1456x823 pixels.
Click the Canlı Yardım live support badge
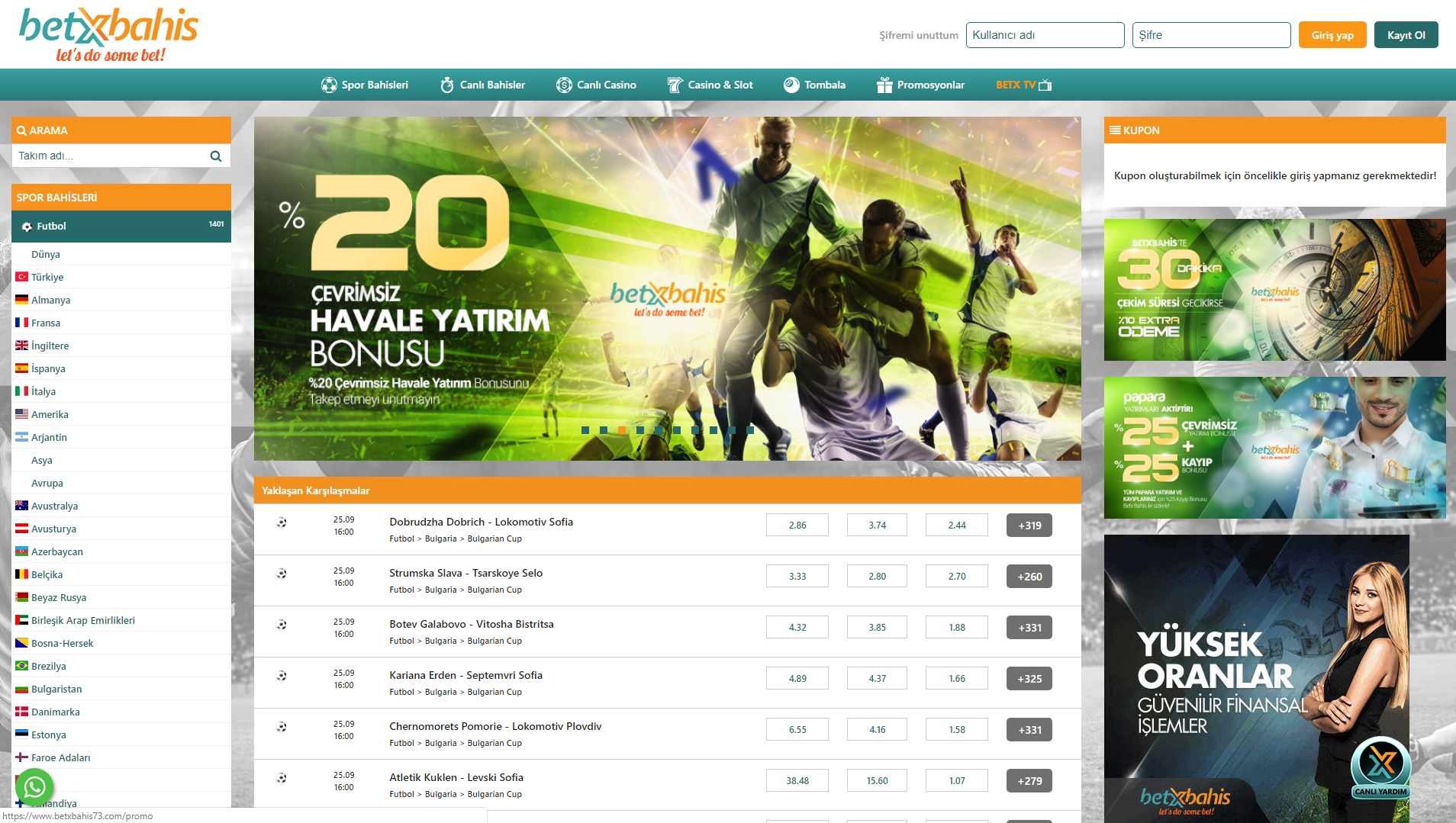tap(1380, 768)
